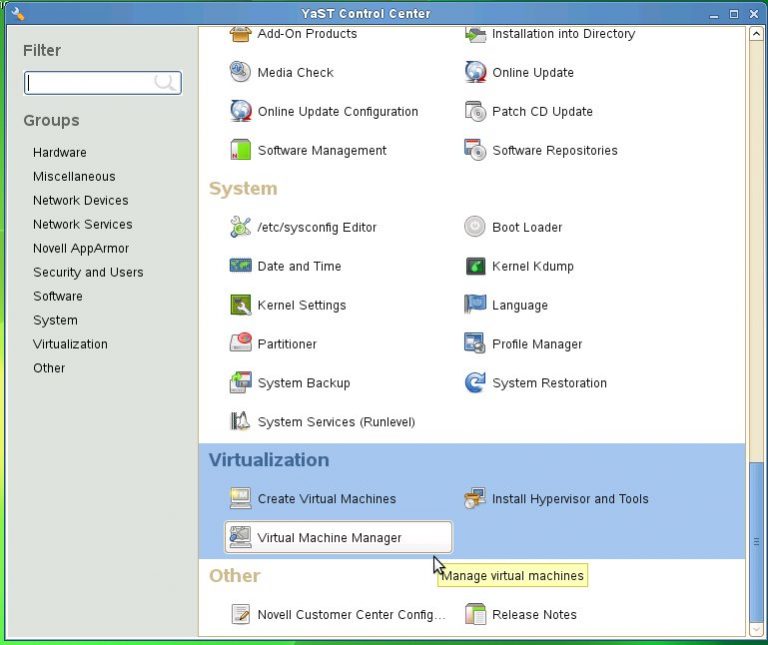The image size is (768, 645).
Task: Launch Install Hypervisor and Tools
Action: [x=570, y=499]
